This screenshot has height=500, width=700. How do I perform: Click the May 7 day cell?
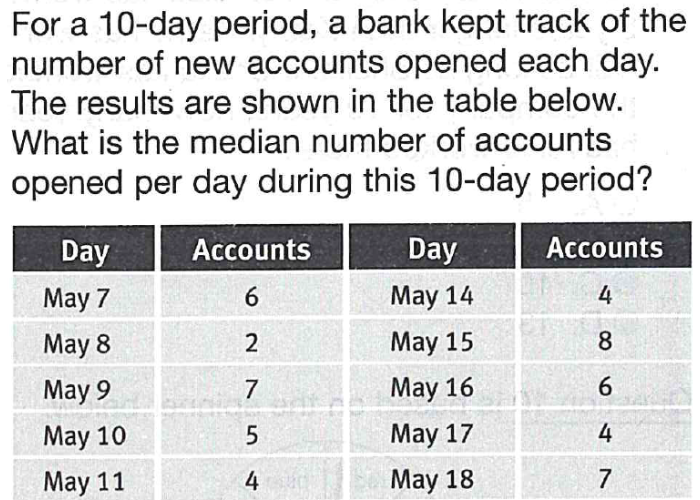click(75, 298)
